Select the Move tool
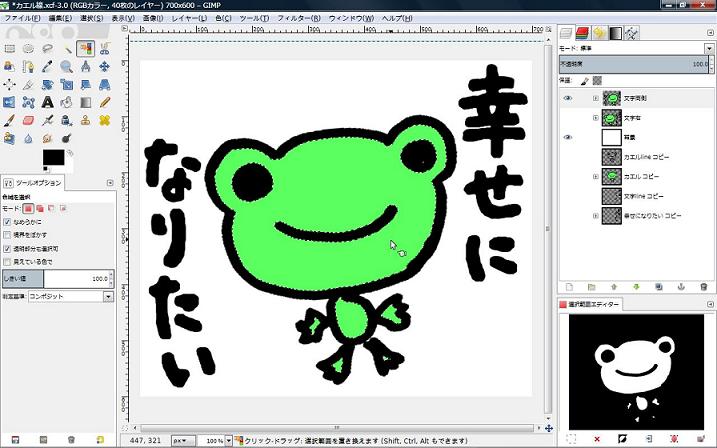This screenshot has width=717, height=448. pos(105,67)
